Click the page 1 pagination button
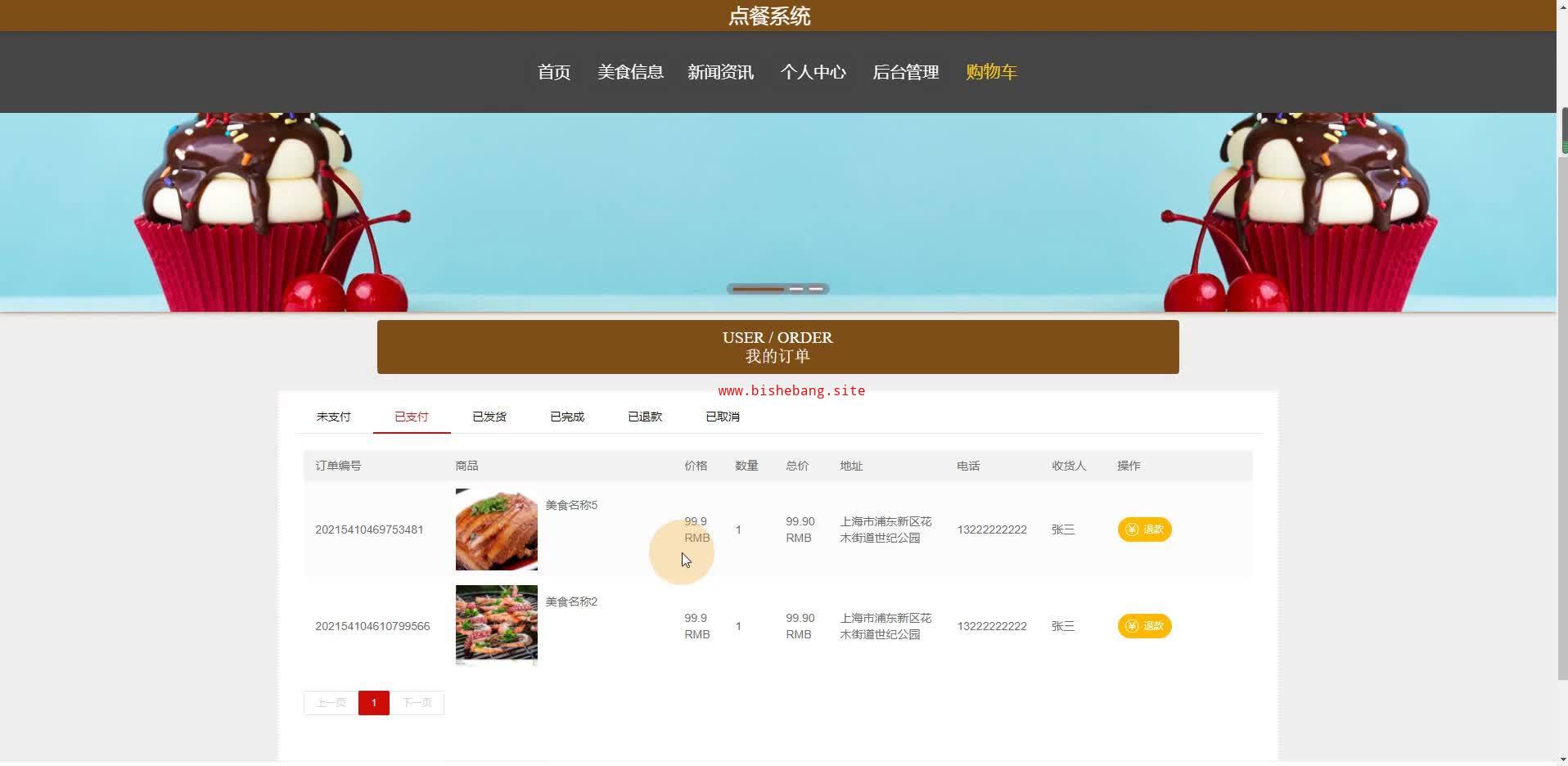The height and width of the screenshot is (766, 1568). coord(374,703)
